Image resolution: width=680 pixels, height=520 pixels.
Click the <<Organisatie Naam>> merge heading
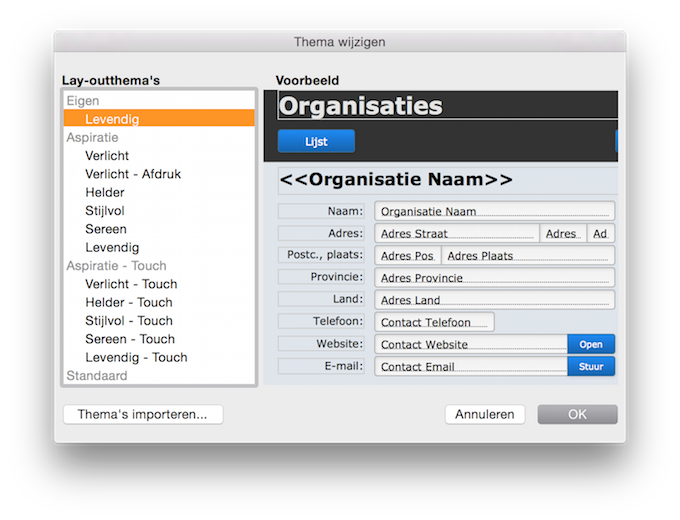coord(396,180)
